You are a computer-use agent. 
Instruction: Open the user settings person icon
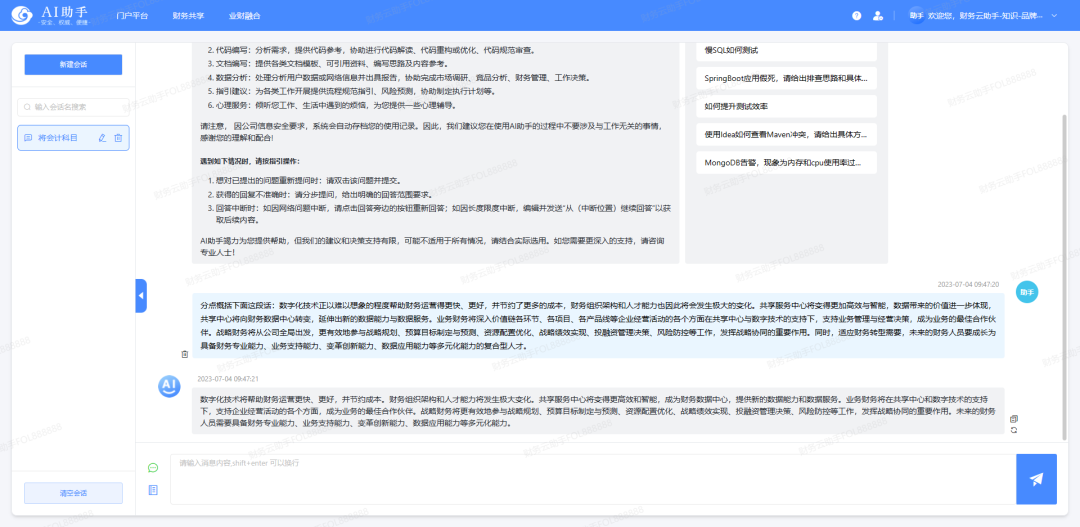point(877,15)
